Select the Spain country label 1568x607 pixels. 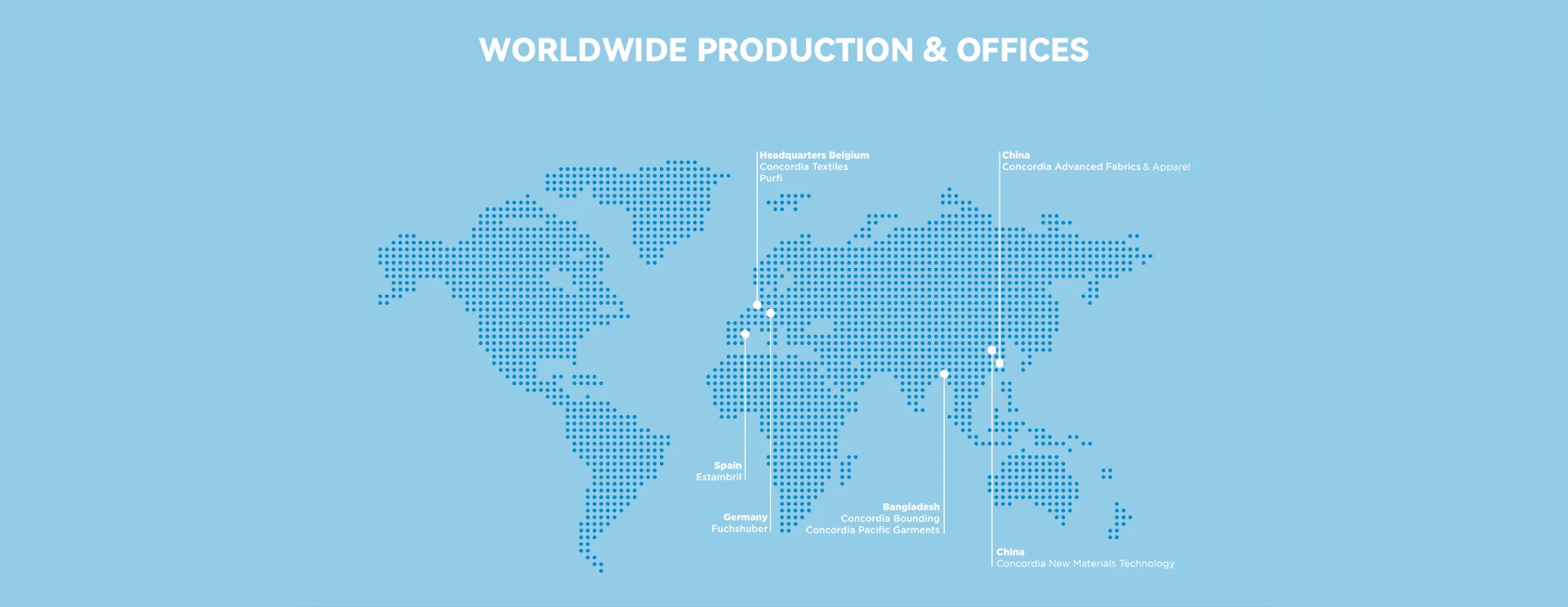pyautogui.click(x=728, y=466)
